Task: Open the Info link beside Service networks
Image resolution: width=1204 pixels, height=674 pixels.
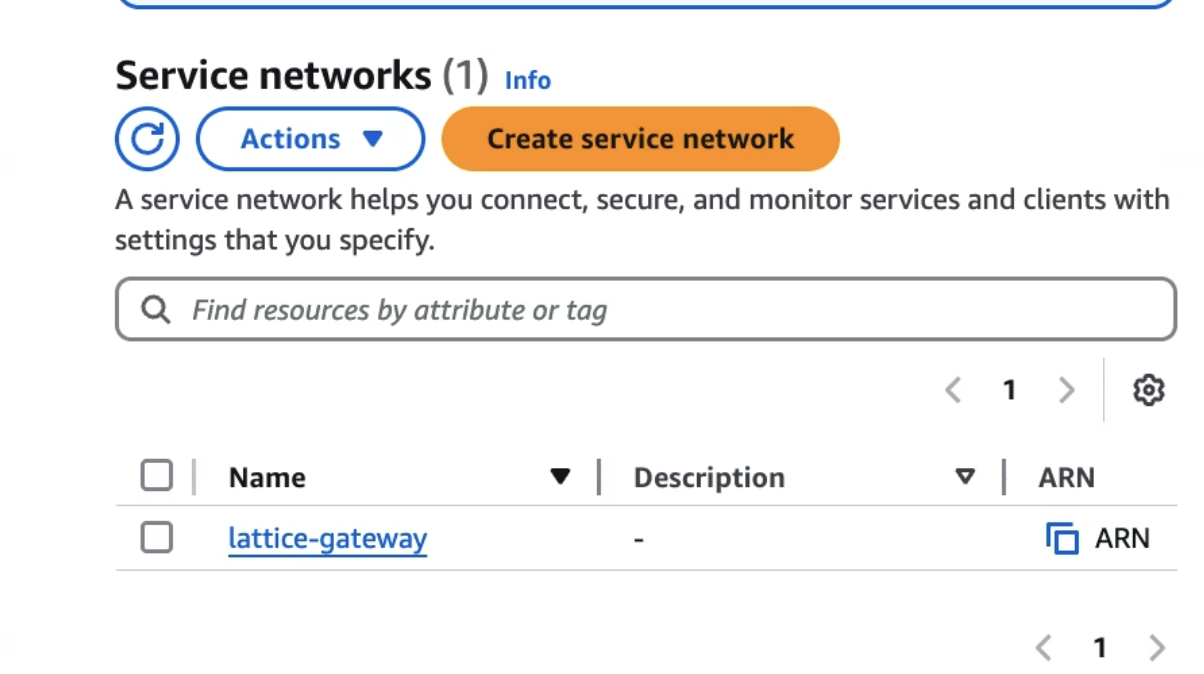Action: pyautogui.click(x=528, y=80)
